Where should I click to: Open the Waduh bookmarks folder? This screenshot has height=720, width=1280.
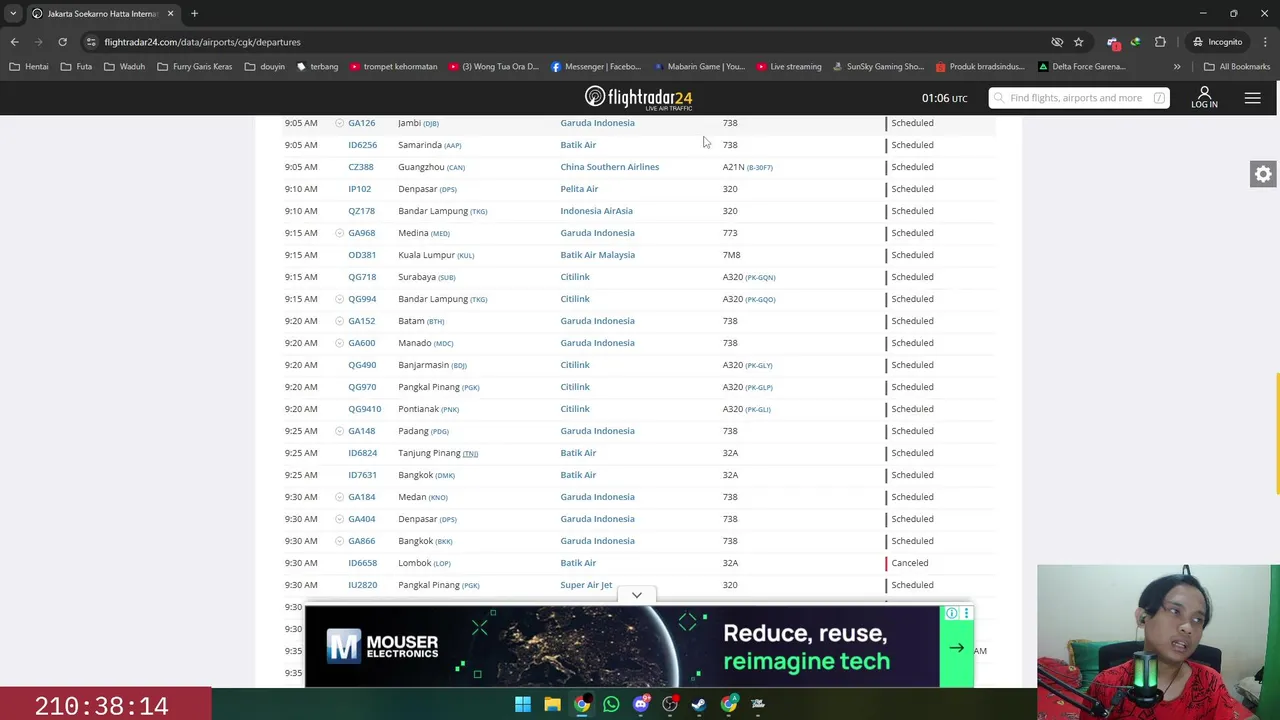tap(124, 67)
